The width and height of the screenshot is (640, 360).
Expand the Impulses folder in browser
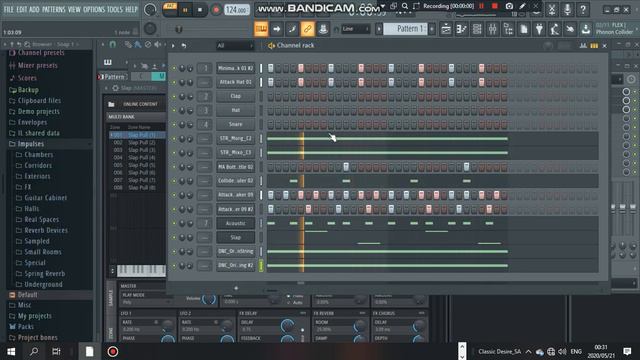[x=31, y=144]
